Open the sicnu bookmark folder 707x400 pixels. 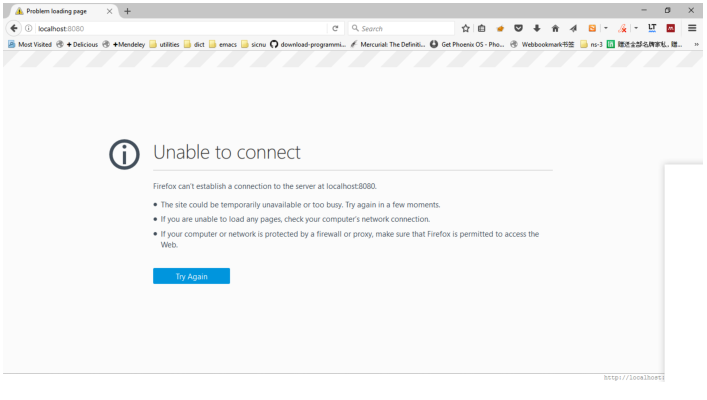(253, 44)
